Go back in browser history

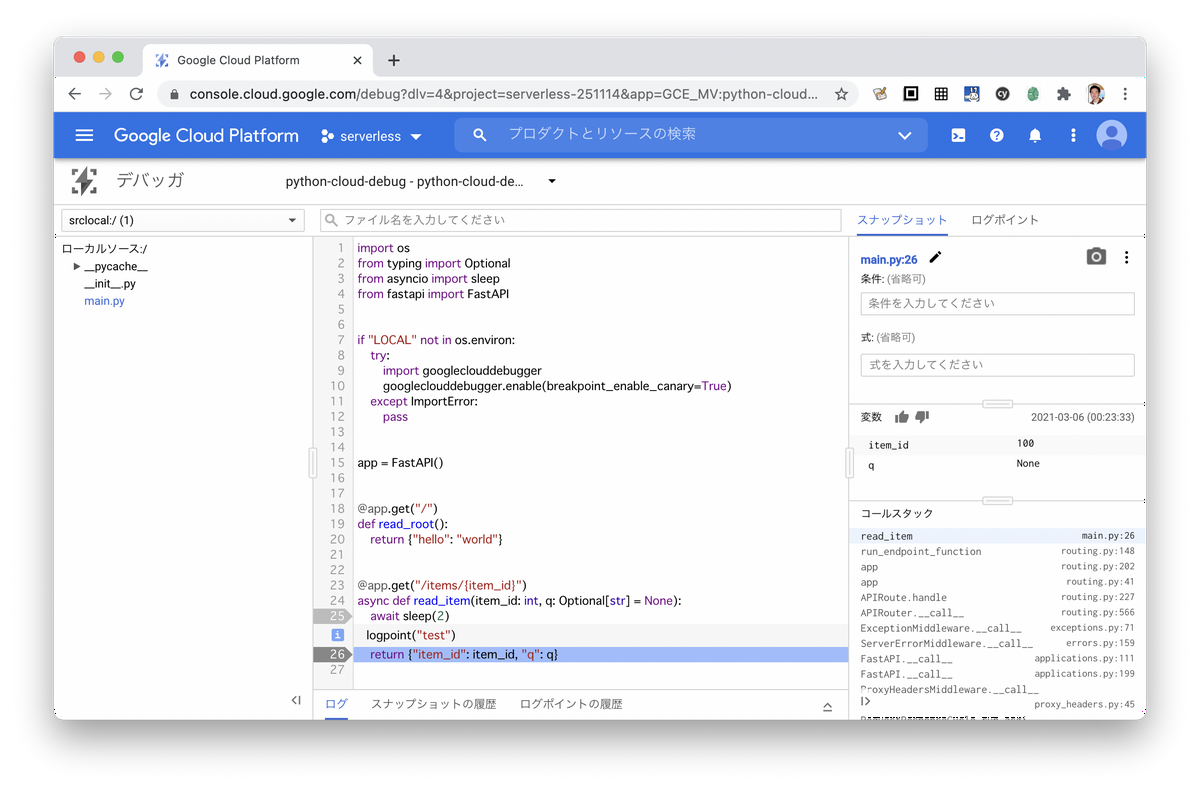tap(75, 94)
